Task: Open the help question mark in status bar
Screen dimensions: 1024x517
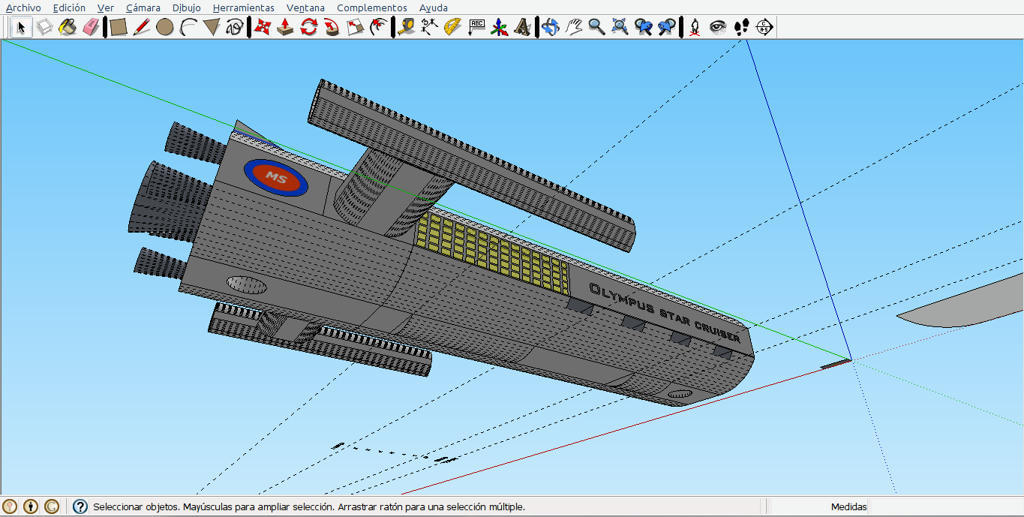Action: pyautogui.click(x=80, y=507)
